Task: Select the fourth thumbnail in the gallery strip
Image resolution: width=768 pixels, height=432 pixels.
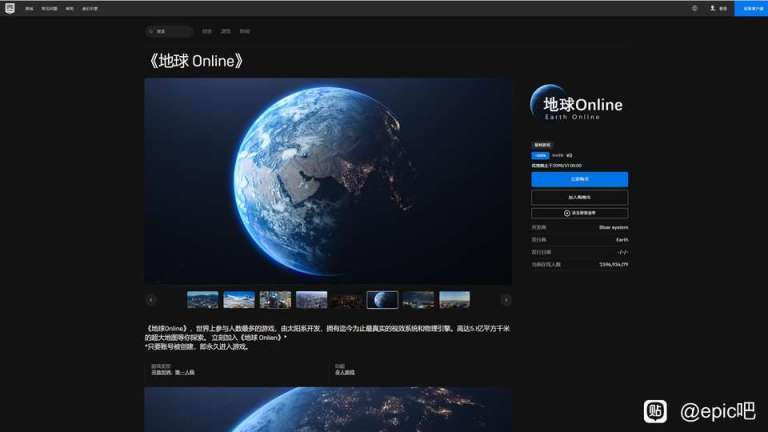Action: point(312,300)
